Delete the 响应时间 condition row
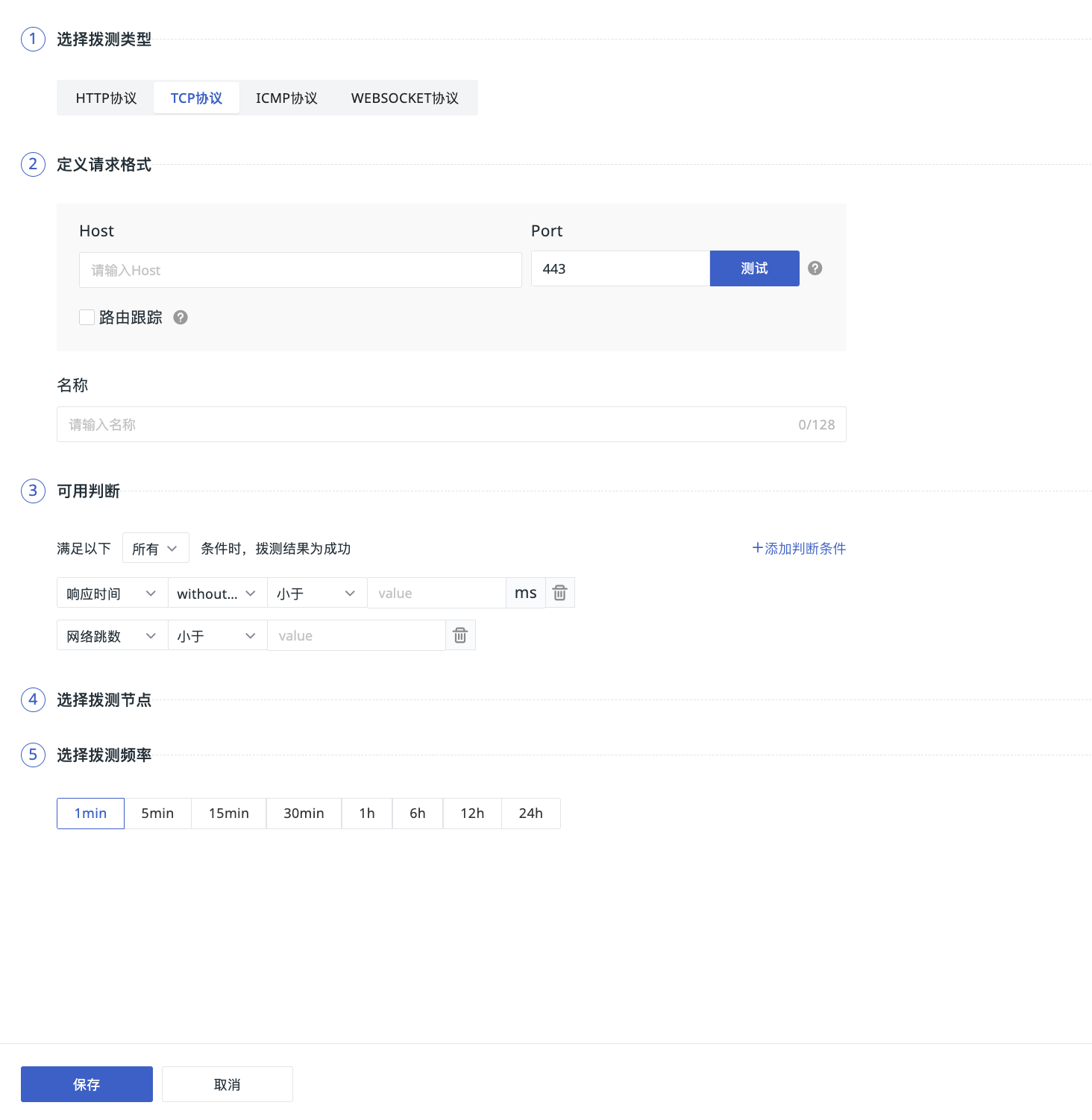Viewport: 1092px width, 1120px height. pos(559,593)
